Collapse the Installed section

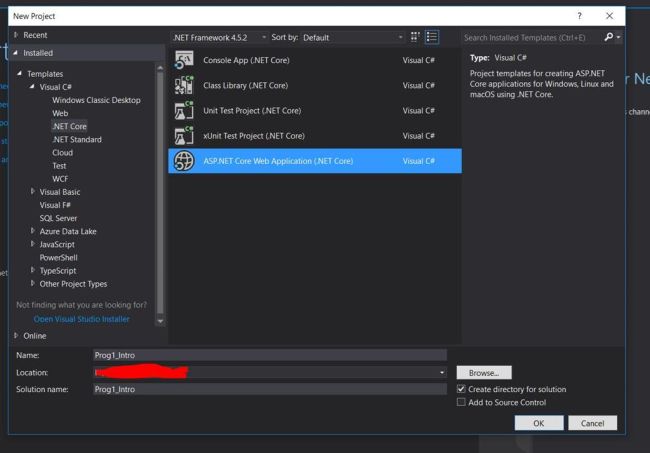16,53
